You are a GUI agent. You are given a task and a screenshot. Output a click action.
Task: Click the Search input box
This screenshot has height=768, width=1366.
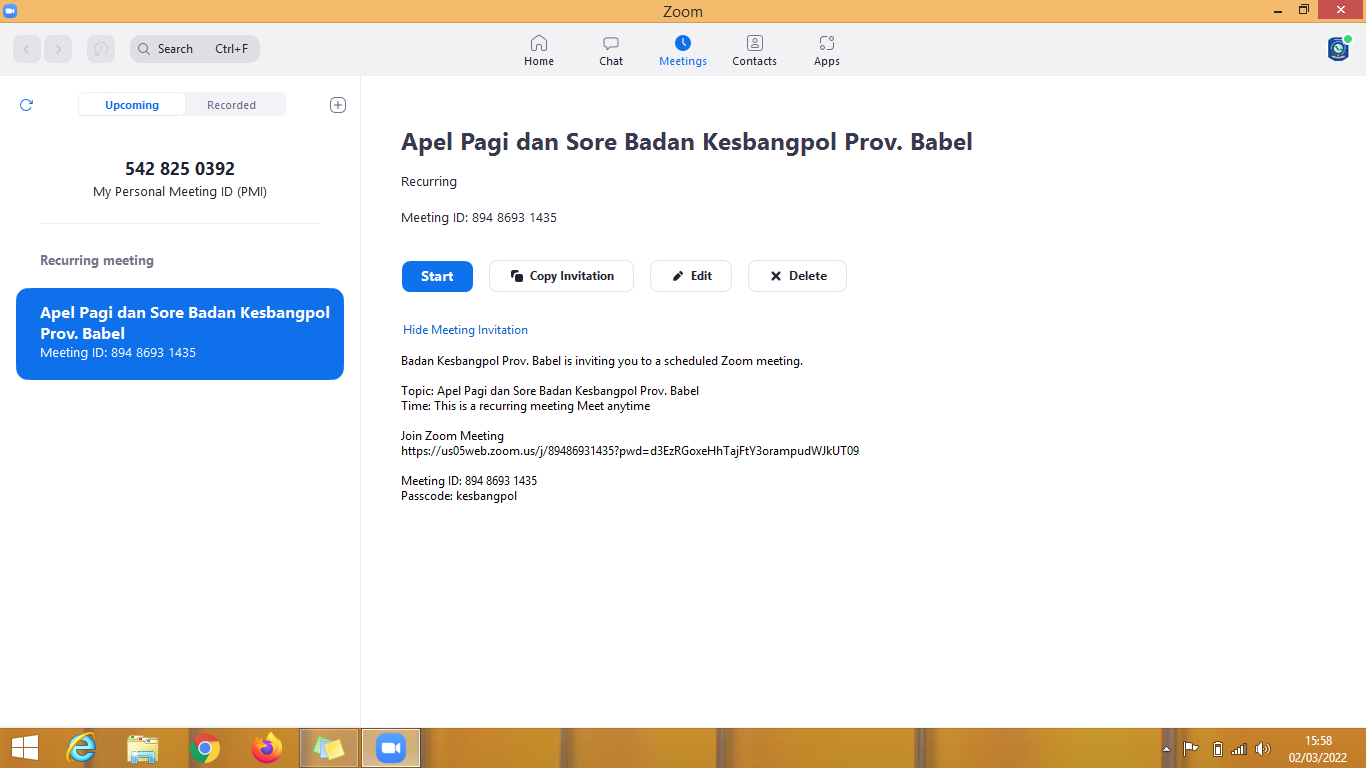click(x=195, y=49)
